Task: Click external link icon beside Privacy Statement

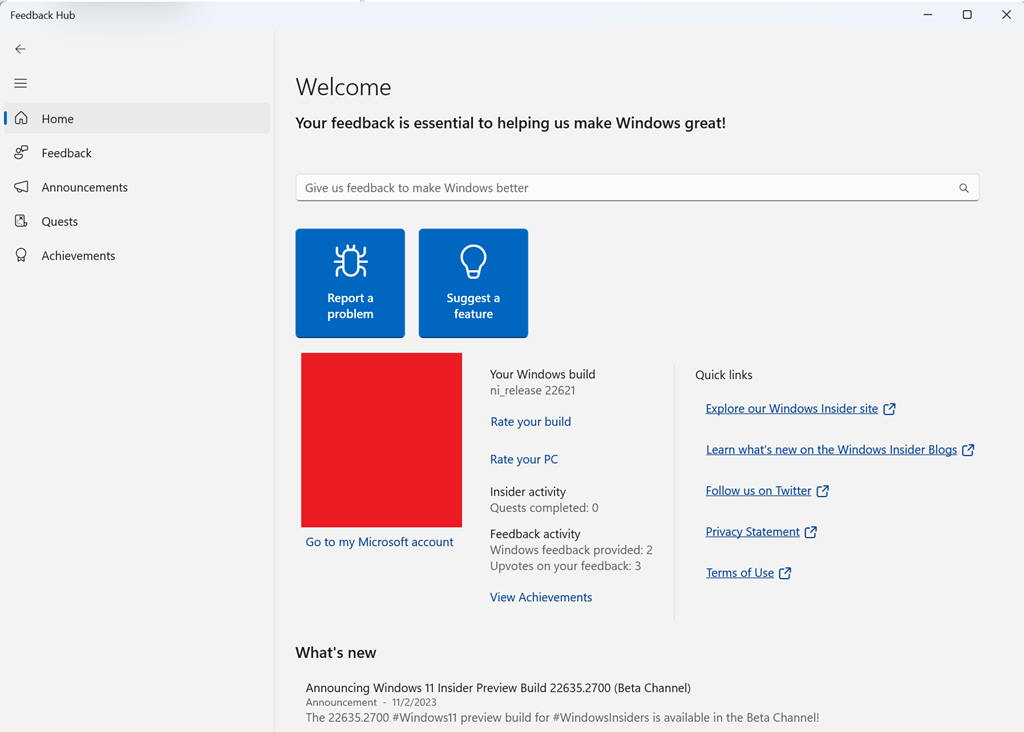Action: click(x=811, y=532)
